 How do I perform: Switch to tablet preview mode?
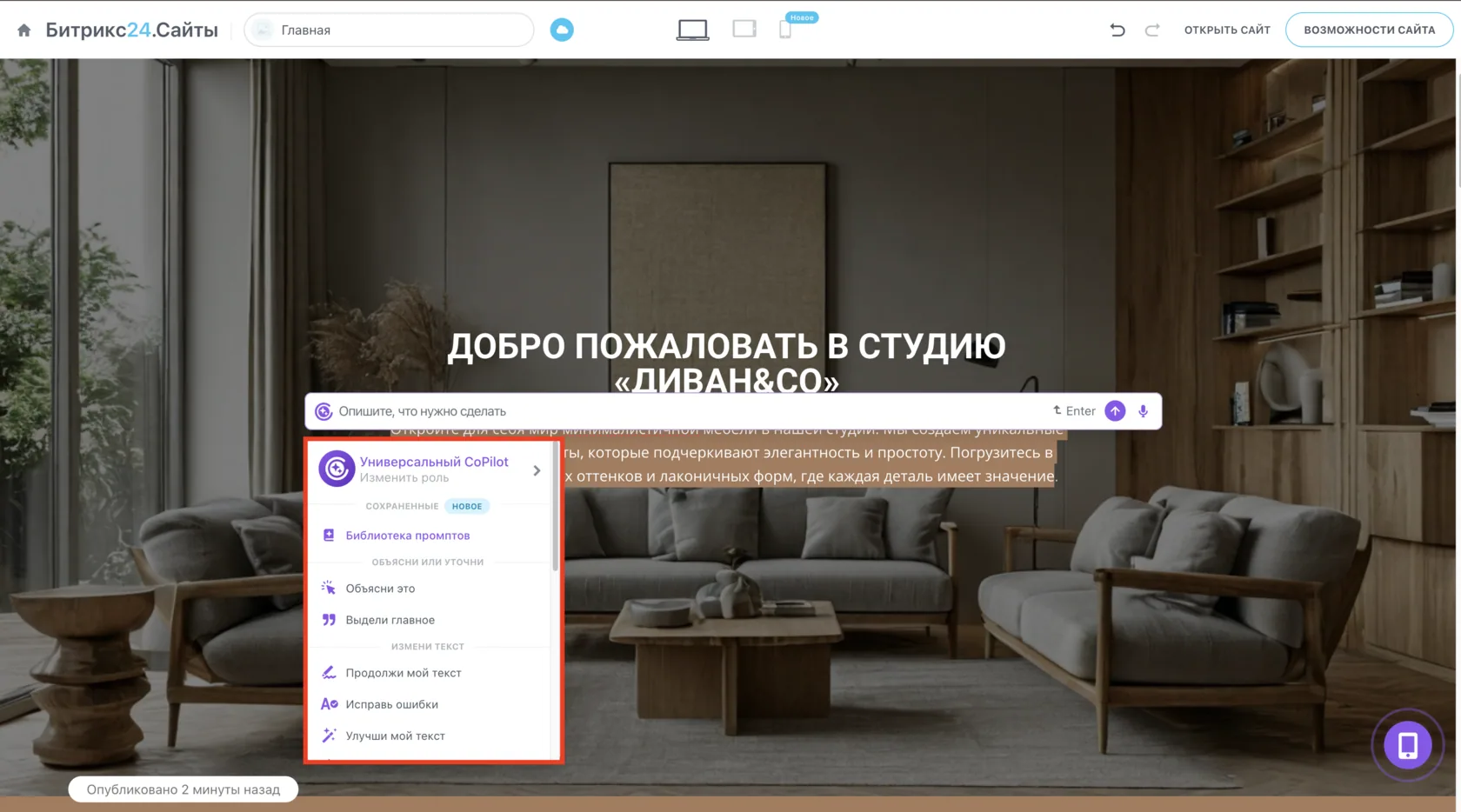[x=744, y=30]
